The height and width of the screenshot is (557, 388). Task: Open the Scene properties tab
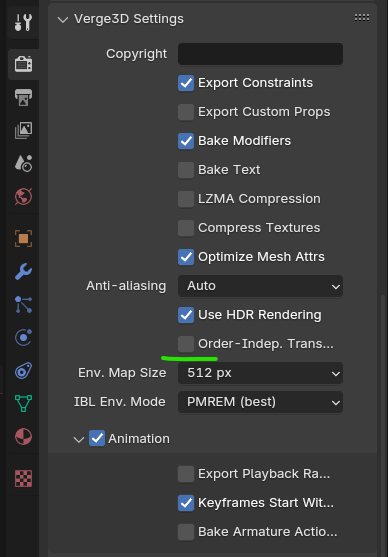click(23, 163)
